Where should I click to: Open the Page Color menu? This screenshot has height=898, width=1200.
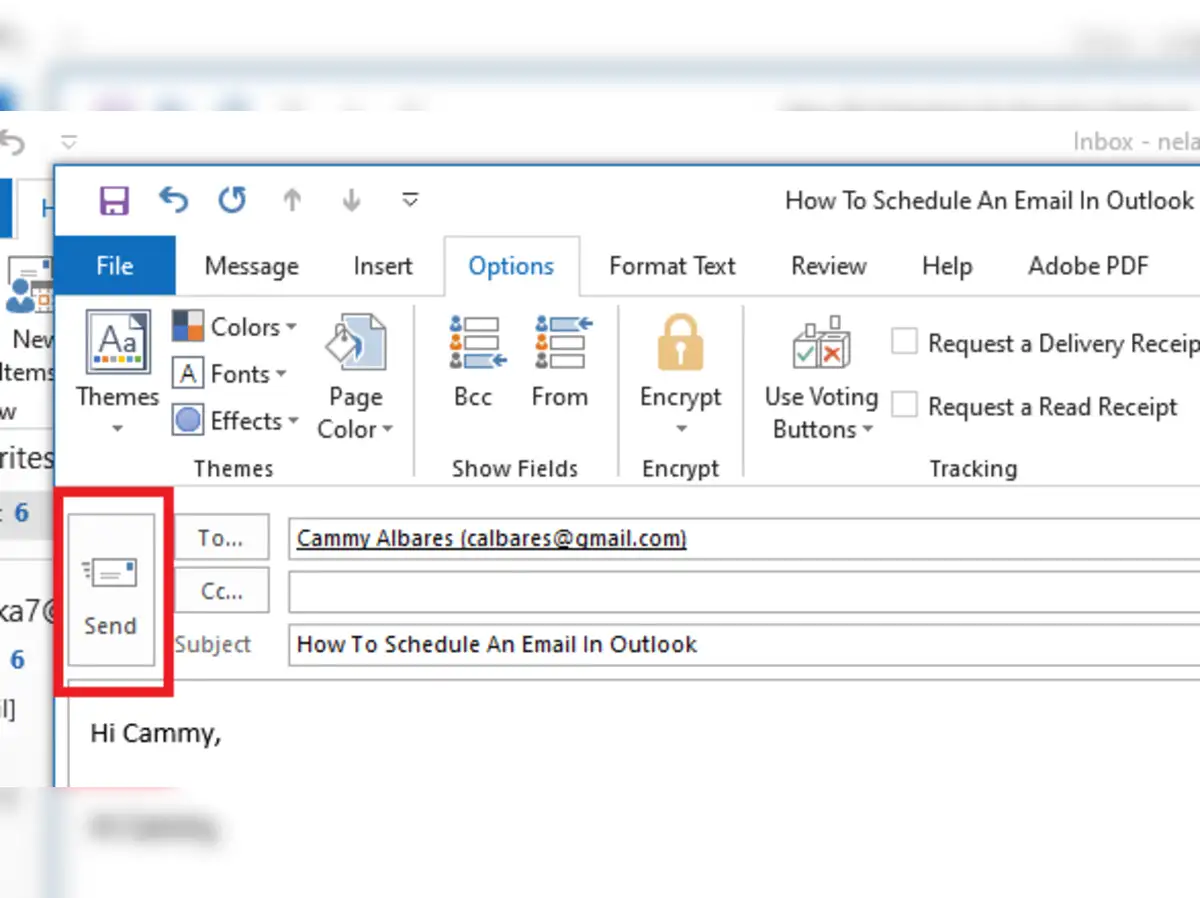[355, 376]
